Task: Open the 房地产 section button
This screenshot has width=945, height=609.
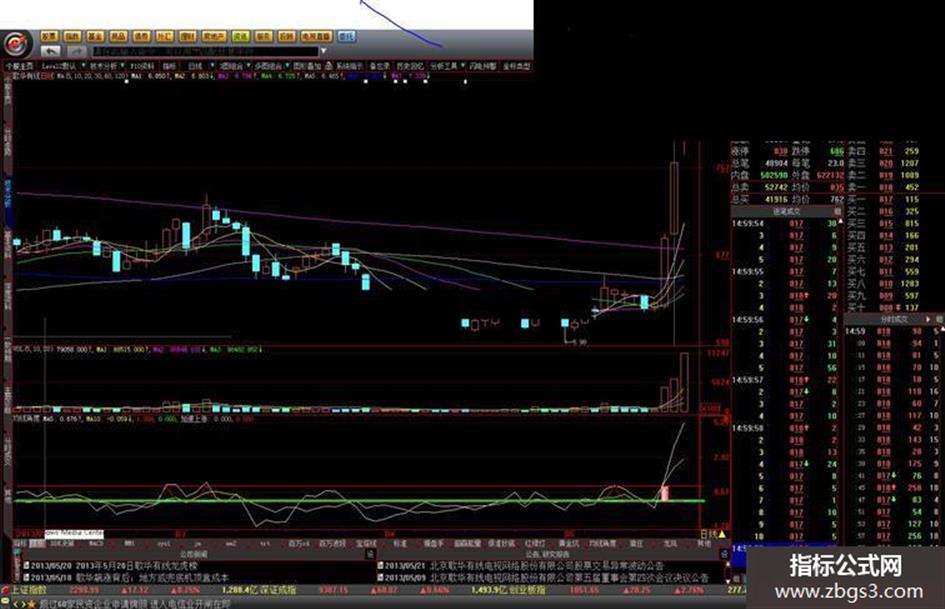Action: pos(214,37)
